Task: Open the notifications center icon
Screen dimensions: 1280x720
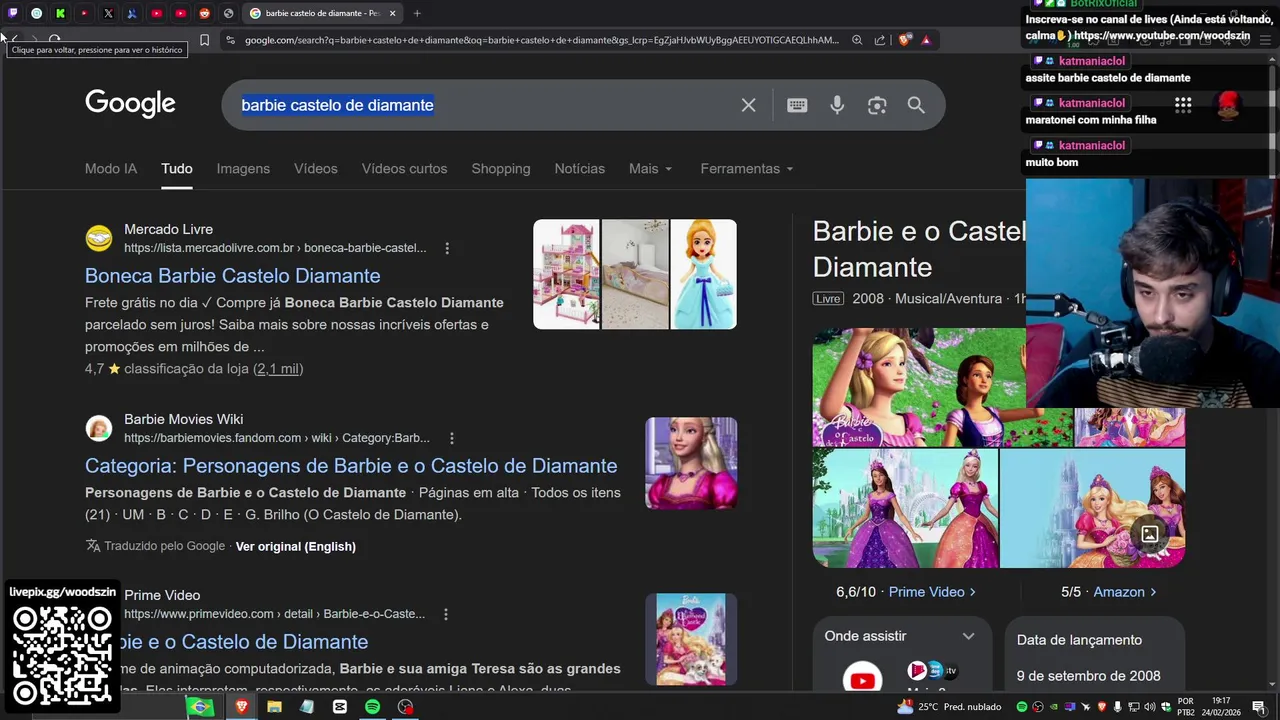Action: click(x=1258, y=707)
